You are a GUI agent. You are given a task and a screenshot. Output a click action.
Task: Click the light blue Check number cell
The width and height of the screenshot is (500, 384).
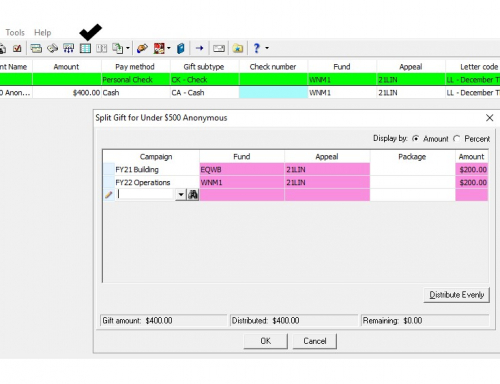tap(273, 92)
